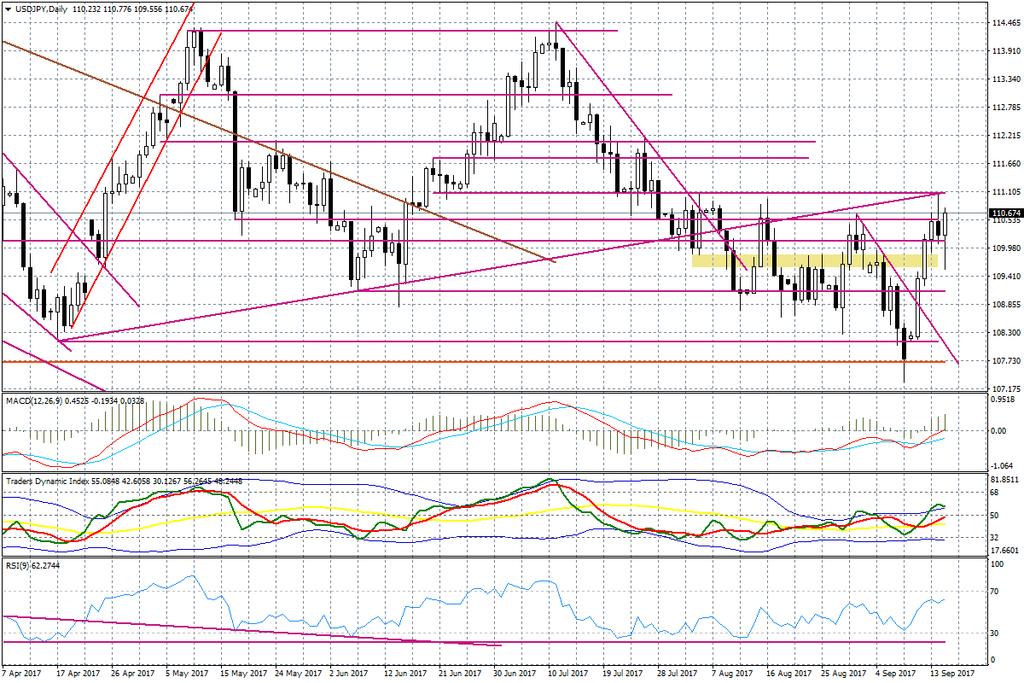The image size is (1024, 683).
Task: Click the 15 May 2017 date label
Action: 242,673
